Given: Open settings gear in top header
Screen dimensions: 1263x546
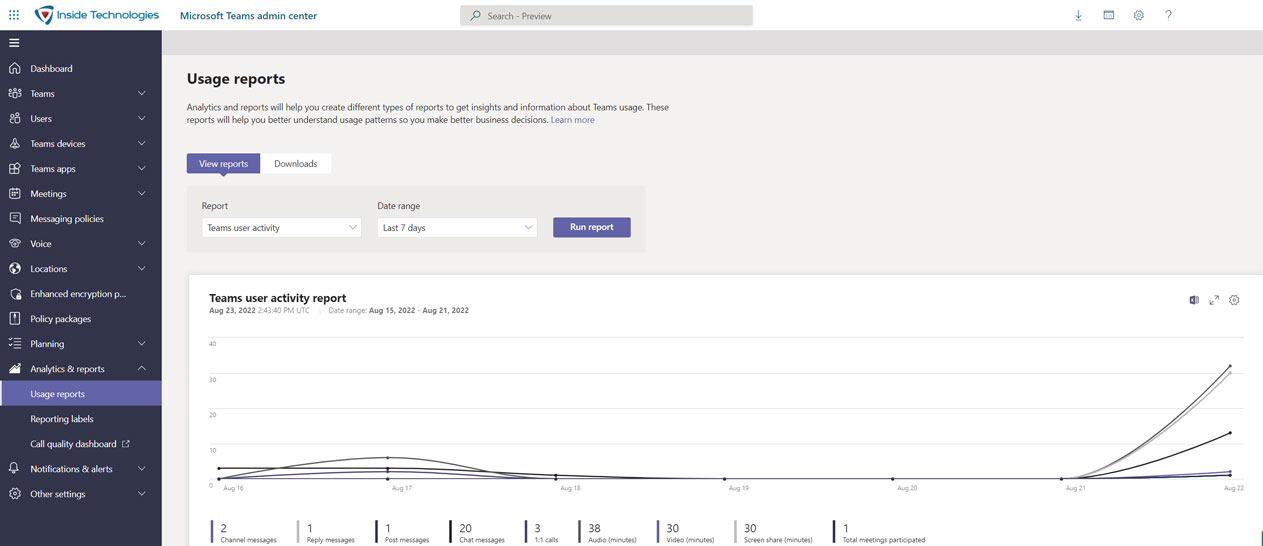Looking at the screenshot, I should pos(1138,15).
